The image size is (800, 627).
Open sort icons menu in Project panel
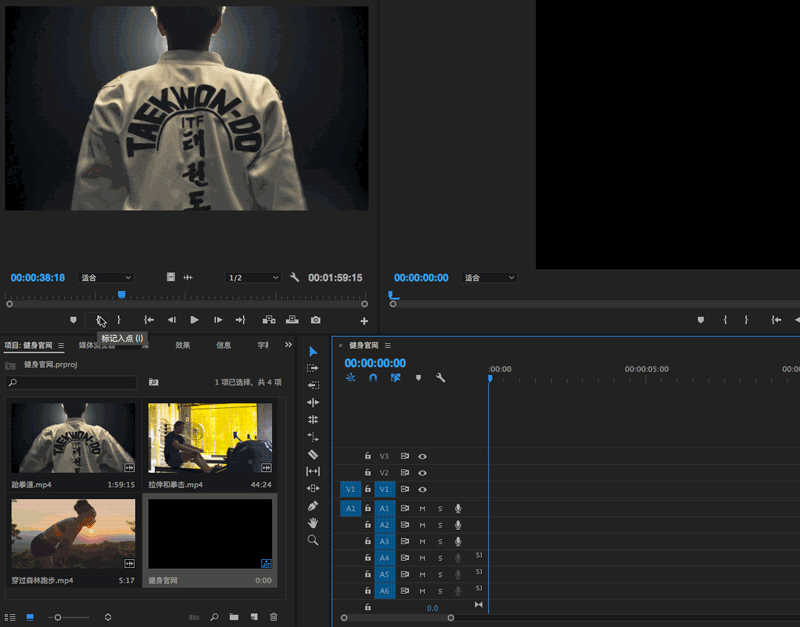pyautogui.click(x=108, y=617)
